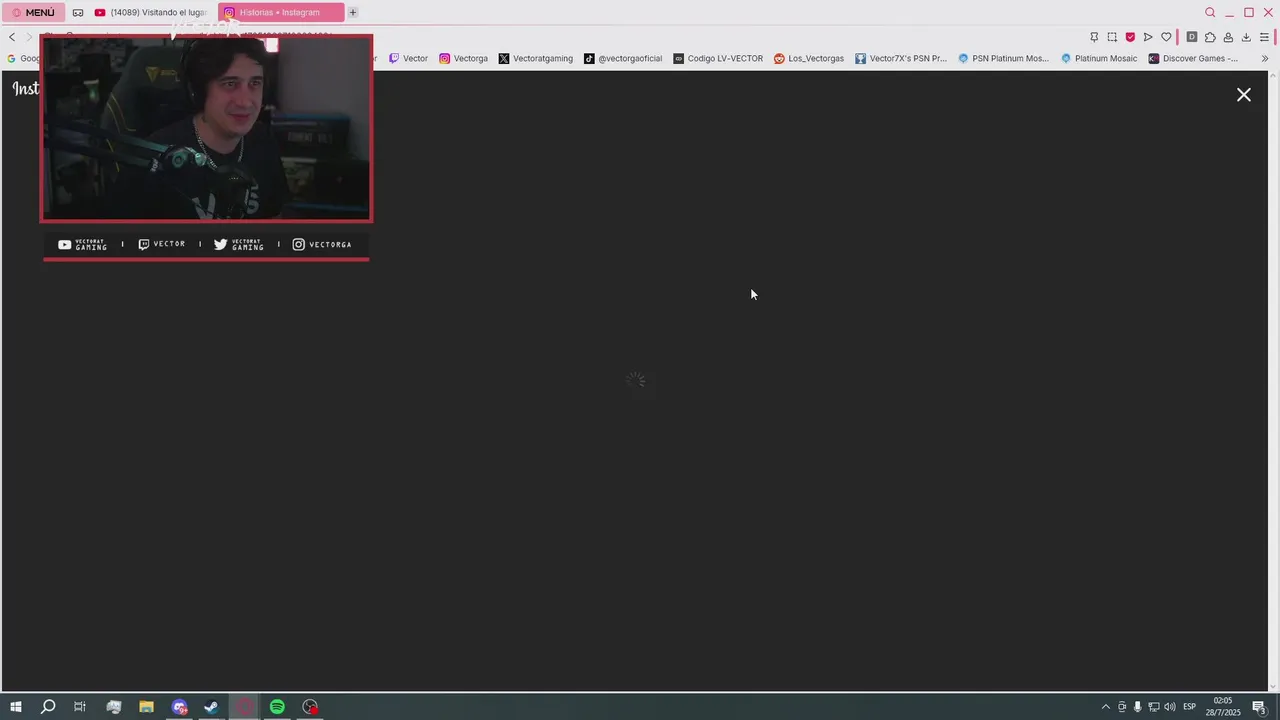Open the workspaces icon beside MENÚ

point(78,13)
